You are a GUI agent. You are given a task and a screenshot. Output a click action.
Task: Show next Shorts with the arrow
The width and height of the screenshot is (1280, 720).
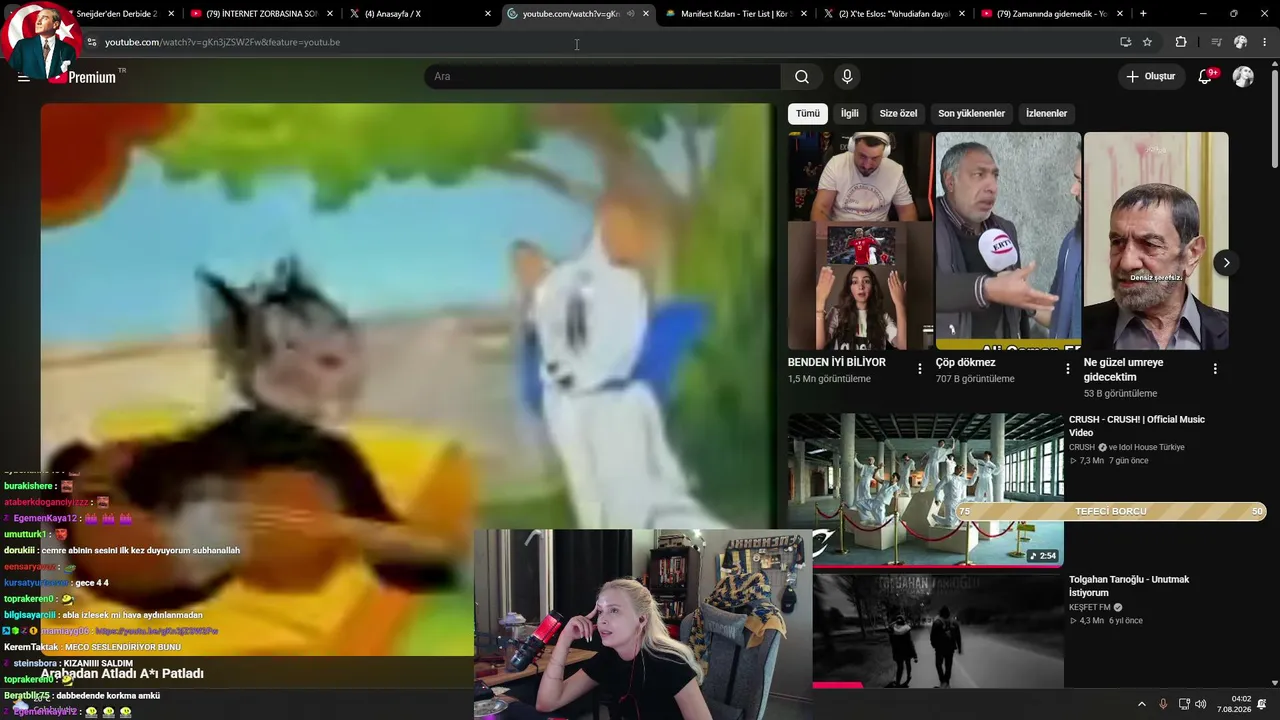point(1226,263)
